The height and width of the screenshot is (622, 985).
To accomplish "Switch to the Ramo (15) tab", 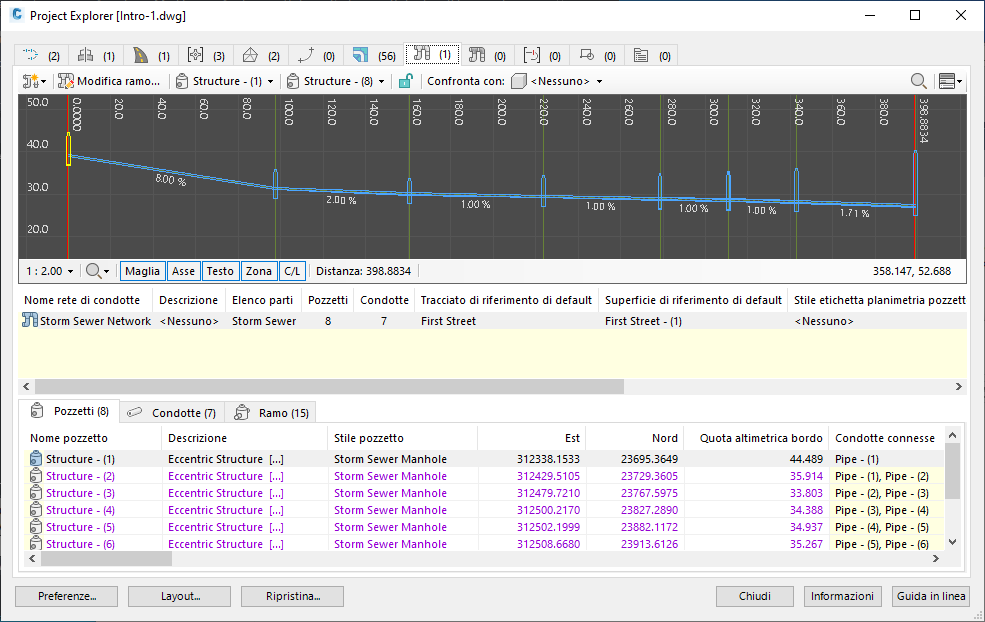I will pyautogui.click(x=271, y=413).
